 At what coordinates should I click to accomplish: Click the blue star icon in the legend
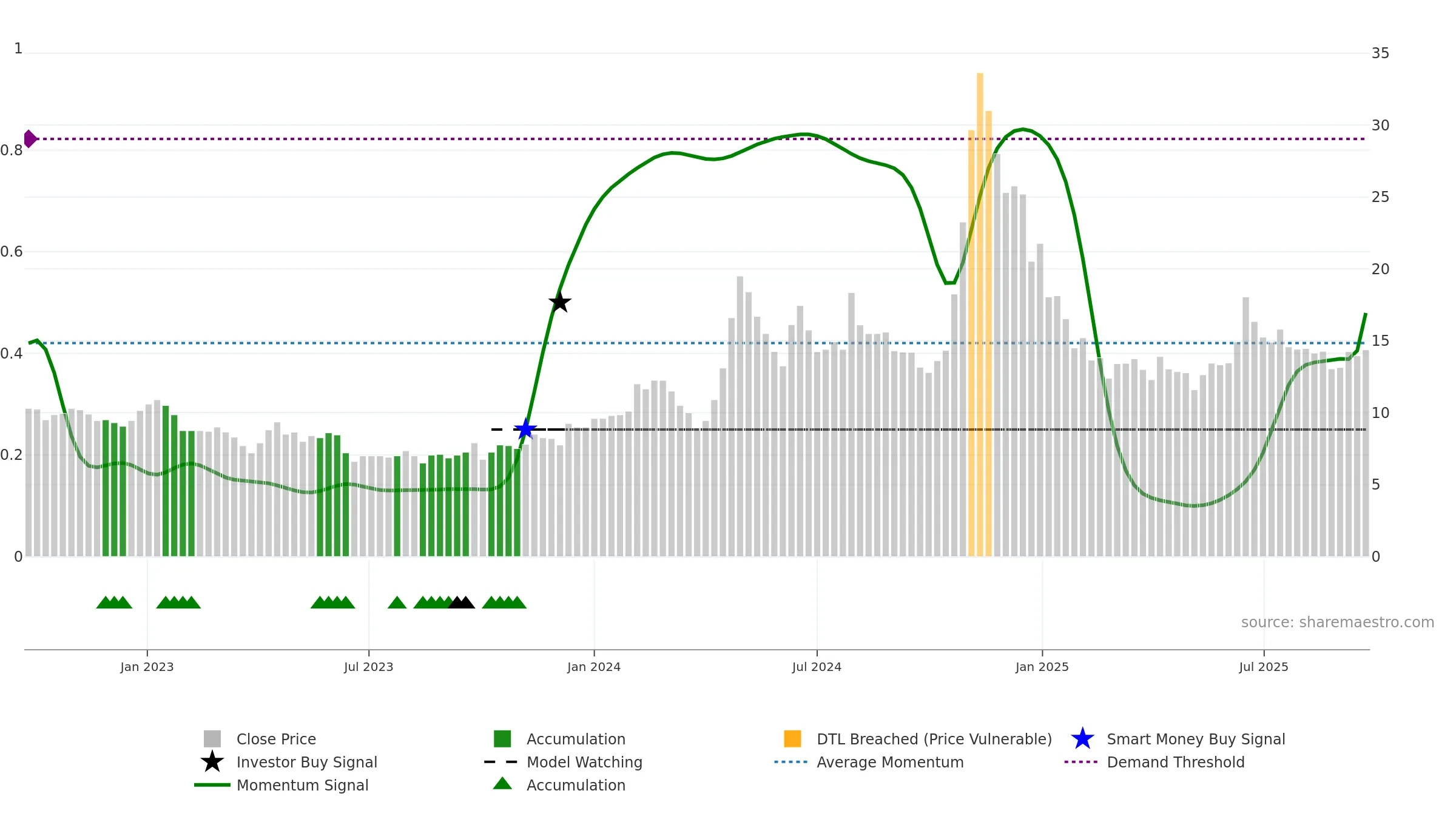pyautogui.click(x=1082, y=739)
